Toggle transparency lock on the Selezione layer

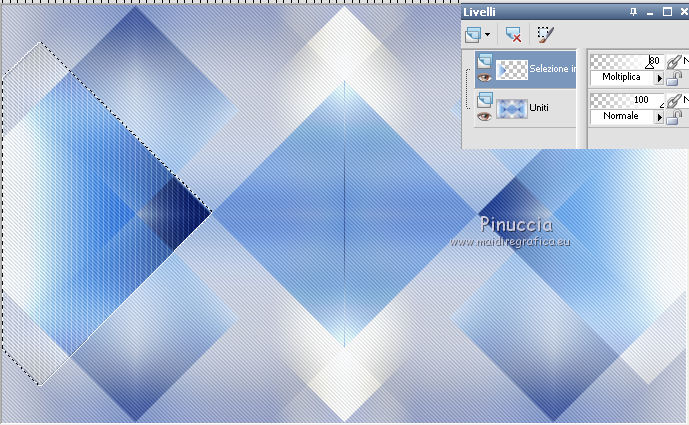click(674, 78)
